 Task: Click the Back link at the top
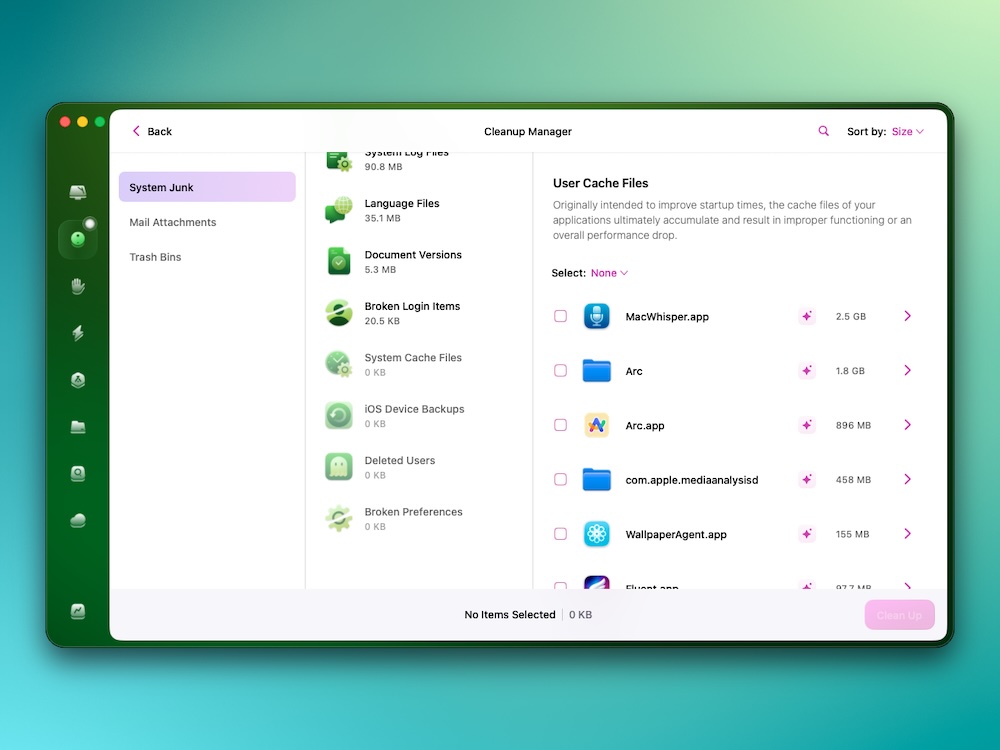[150, 131]
